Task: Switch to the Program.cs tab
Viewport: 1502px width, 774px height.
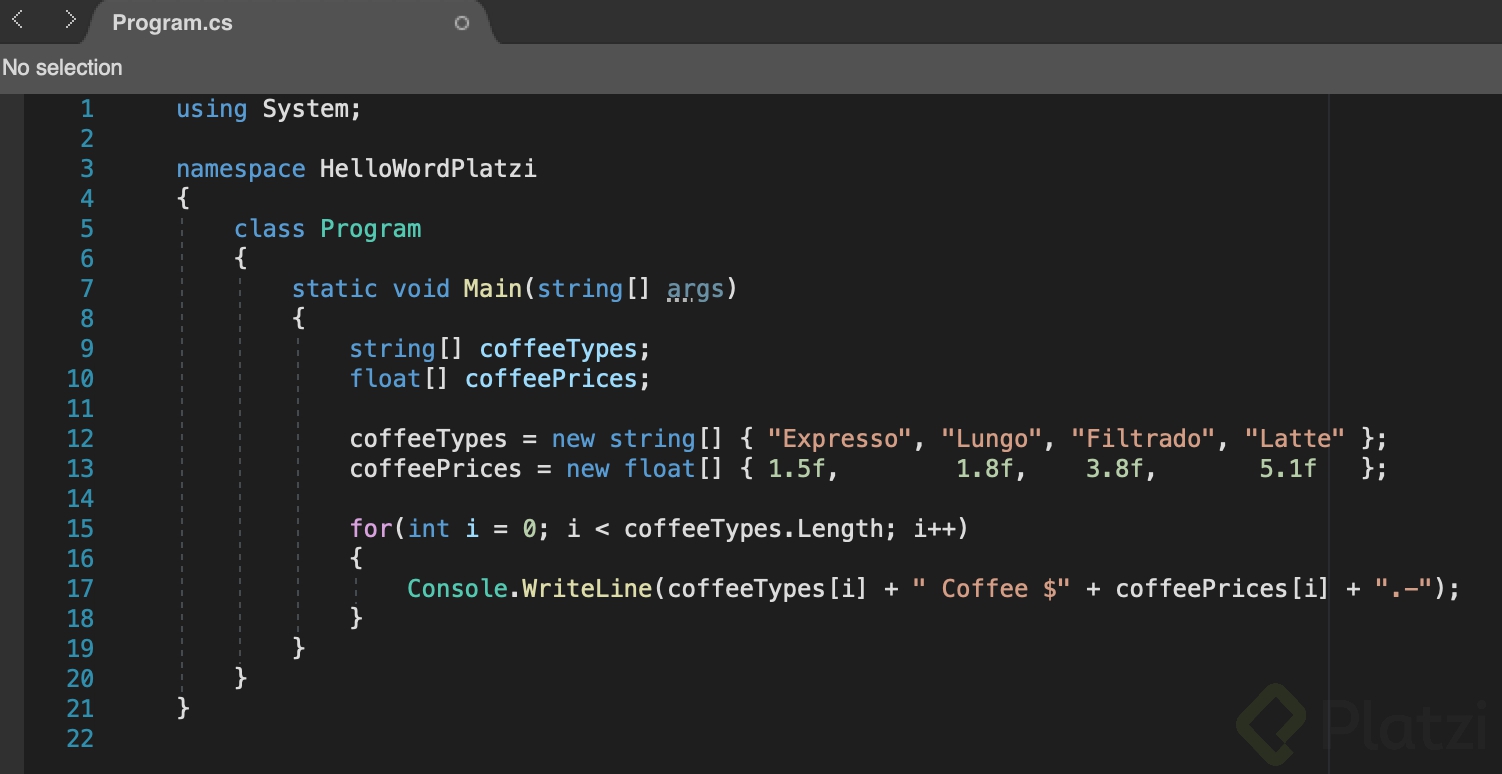Action: pyautogui.click(x=171, y=22)
